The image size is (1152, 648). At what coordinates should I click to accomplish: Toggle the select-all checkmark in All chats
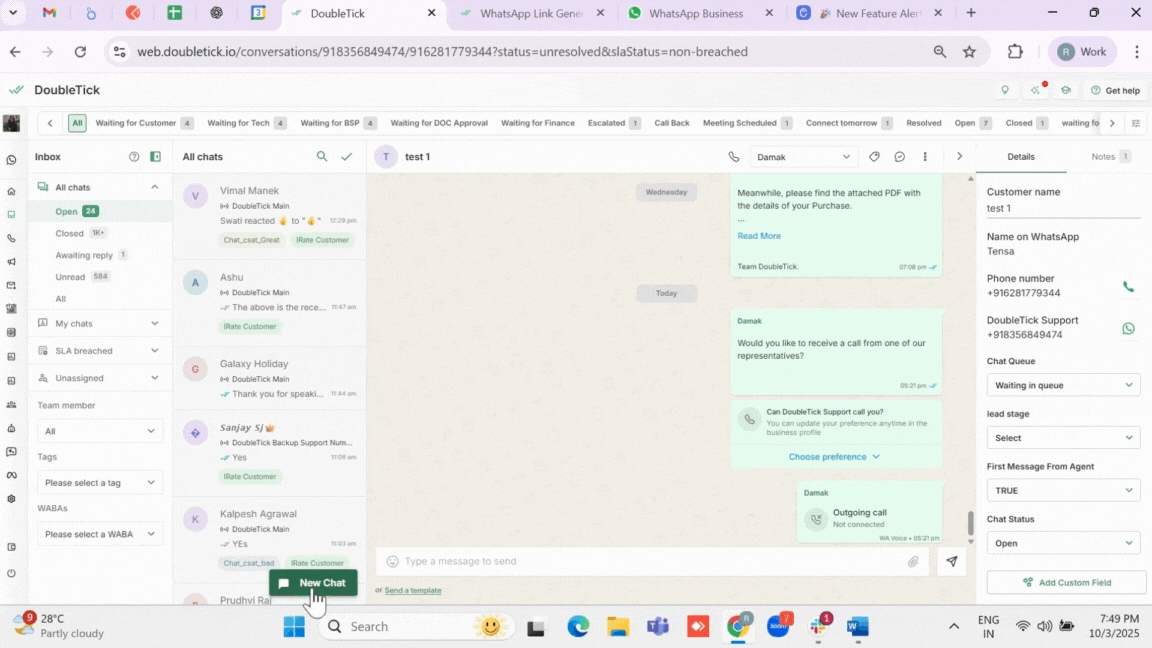click(347, 157)
